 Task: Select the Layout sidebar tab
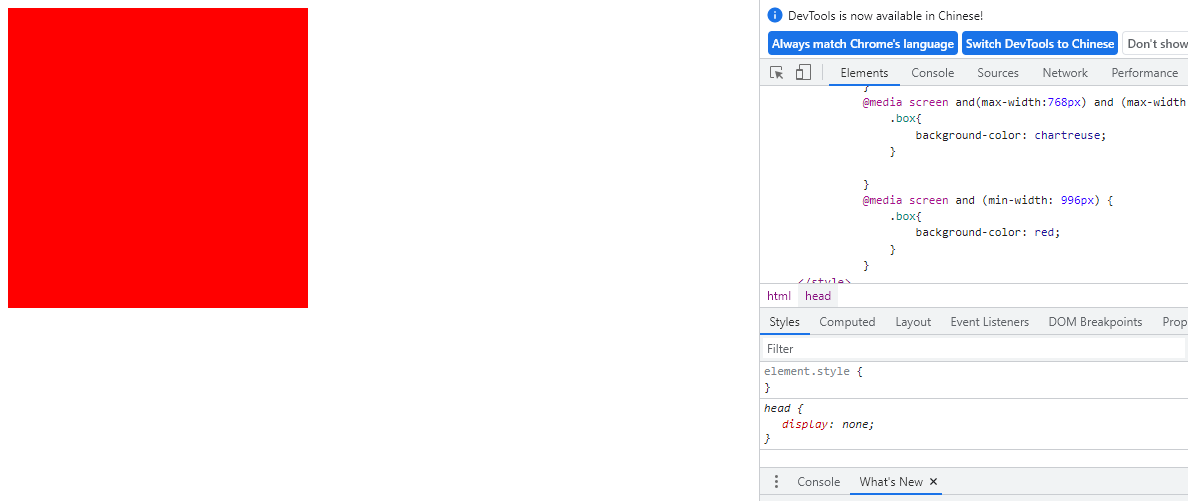[913, 322]
